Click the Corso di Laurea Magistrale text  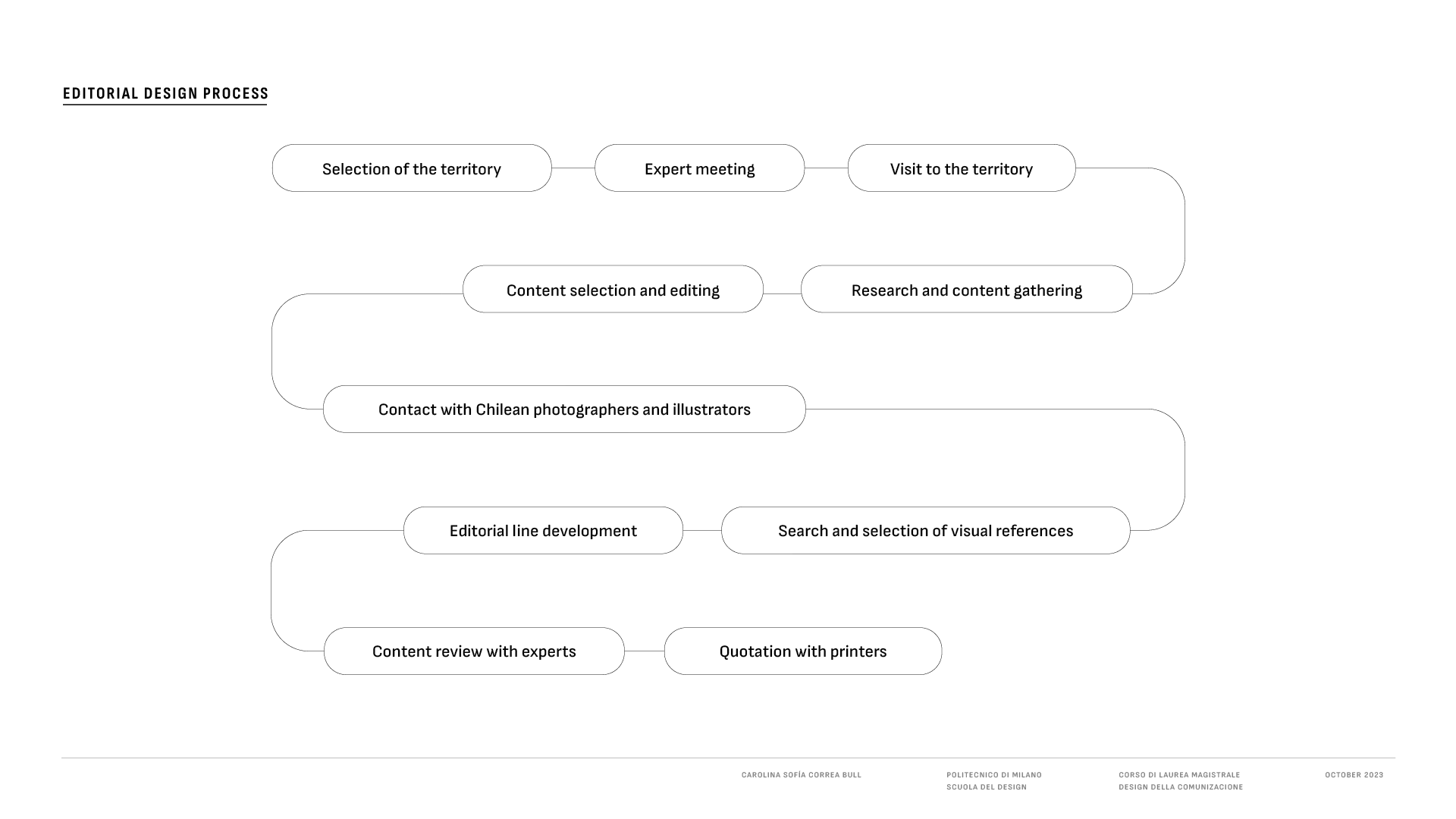click(x=1179, y=775)
